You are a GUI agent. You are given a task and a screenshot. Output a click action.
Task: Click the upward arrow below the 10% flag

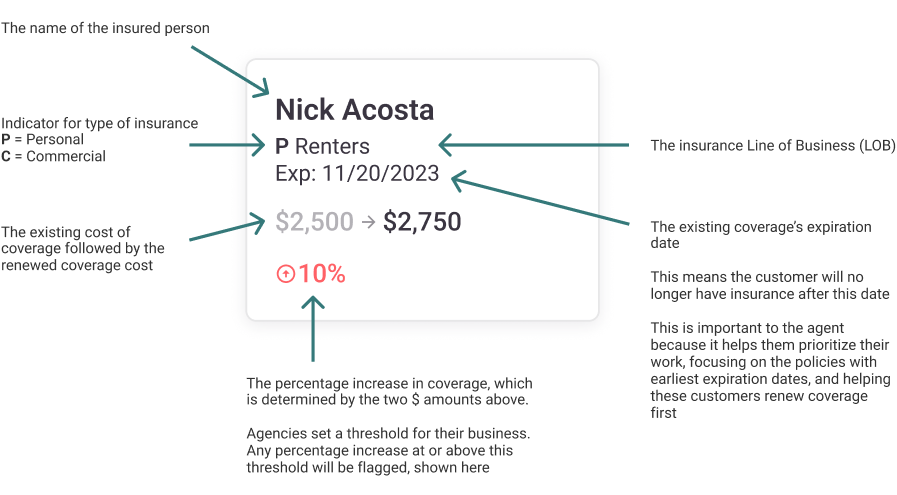pyautogui.click(x=313, y=328)
